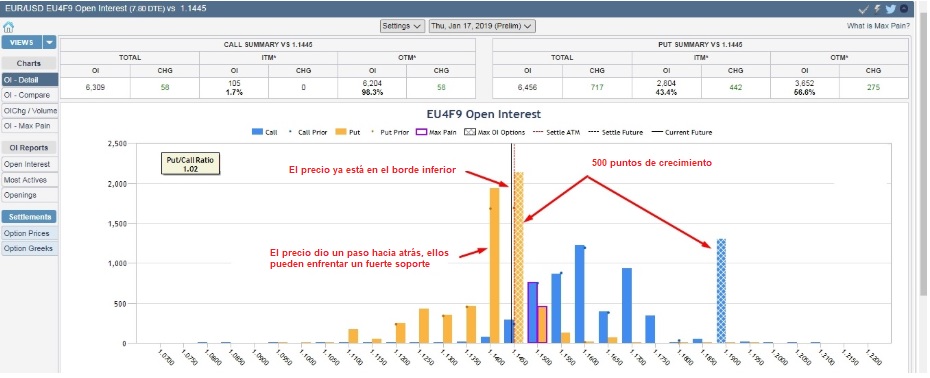930x378 pixels.
Task: Click the Settlements section header
Action: (28, 217)
